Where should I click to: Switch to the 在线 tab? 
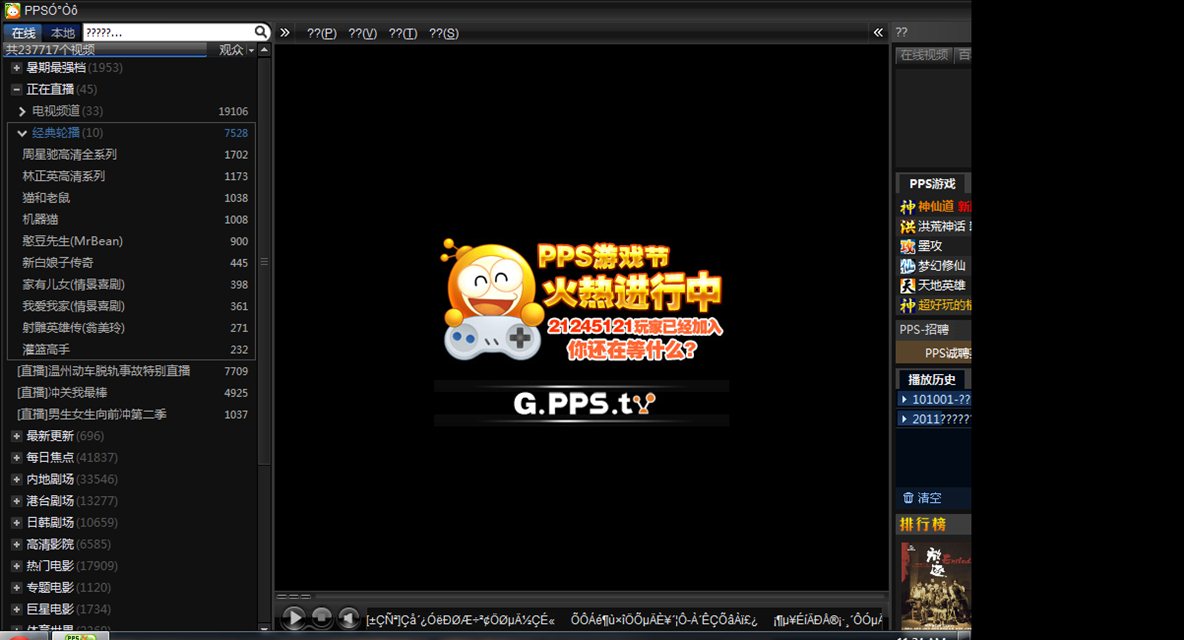(23, 32)
